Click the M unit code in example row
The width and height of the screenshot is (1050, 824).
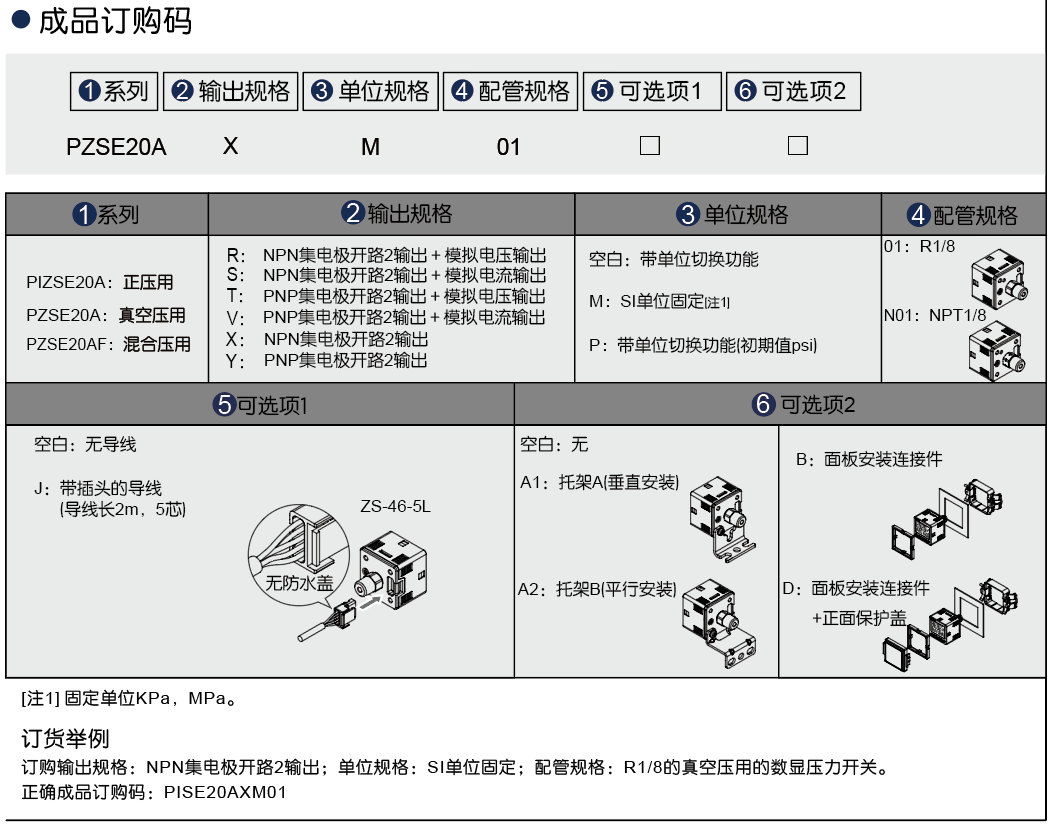click(370, 147)
